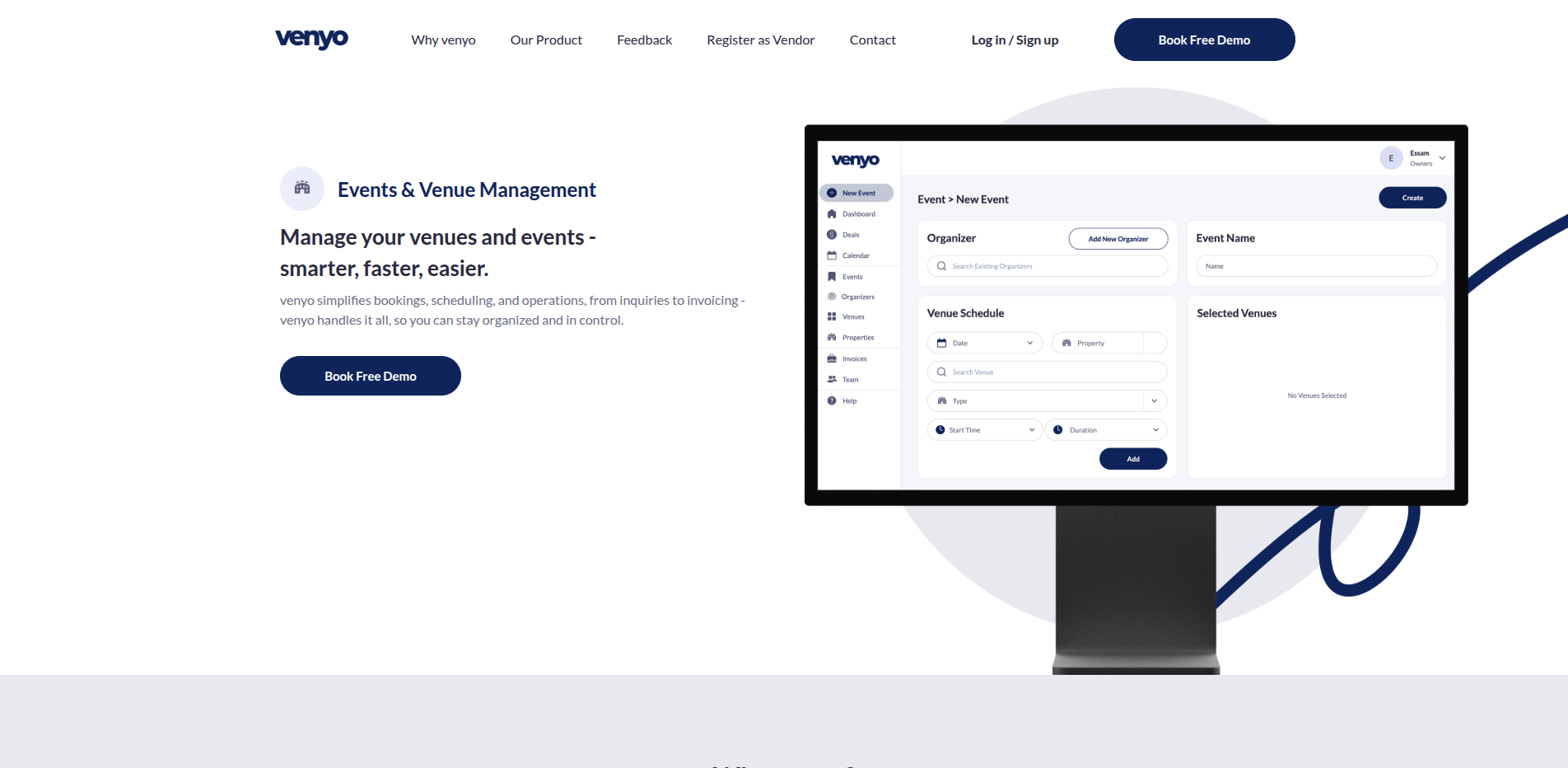Select the Dashboard icon in the sidebar
Image resolution: width=1568 pixels, height=768 pixels.
pyautogui.click(x=833, y=213)
